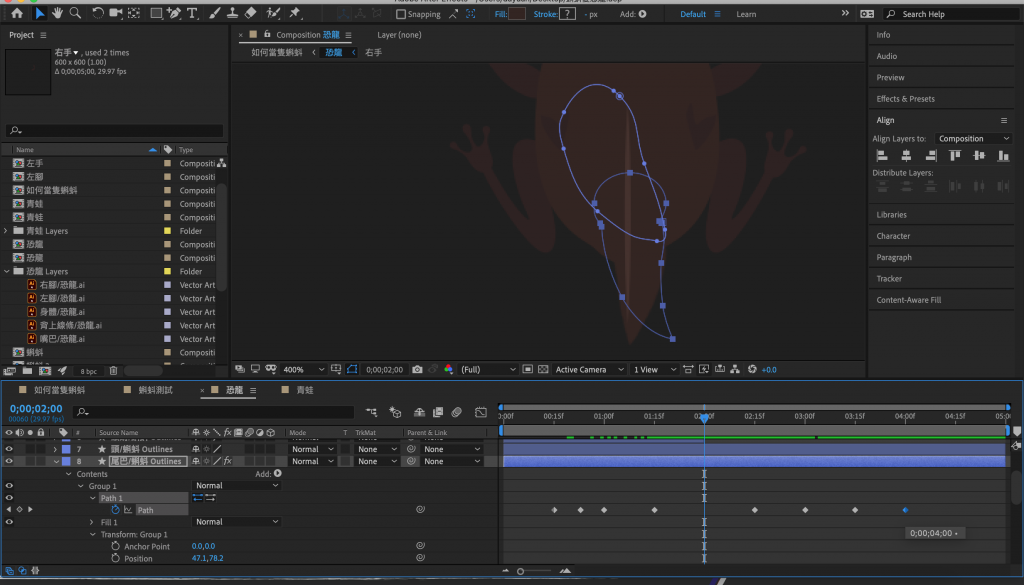
Task: Click the 8 bpc color depth button
Action: [89, 372]
